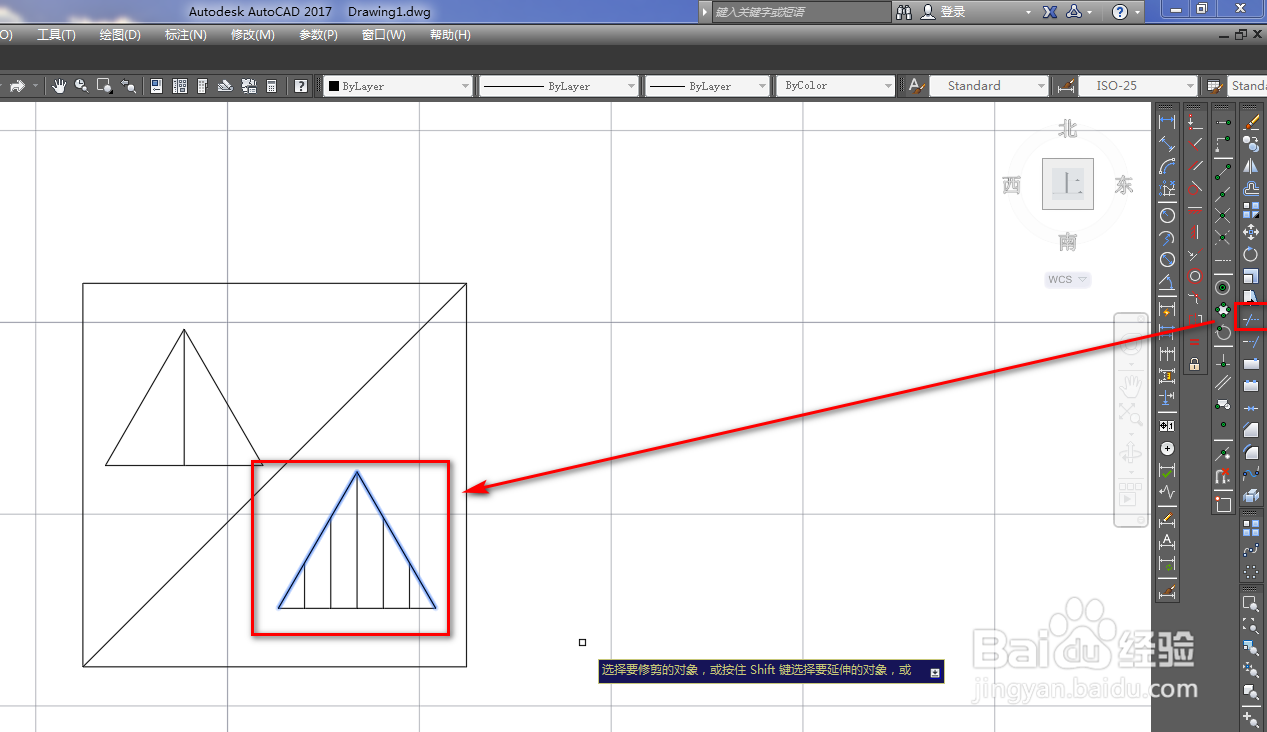Viewport: 1267px width, 732px height.
Task: Open the 参数(P) menu
Action: 318,35
